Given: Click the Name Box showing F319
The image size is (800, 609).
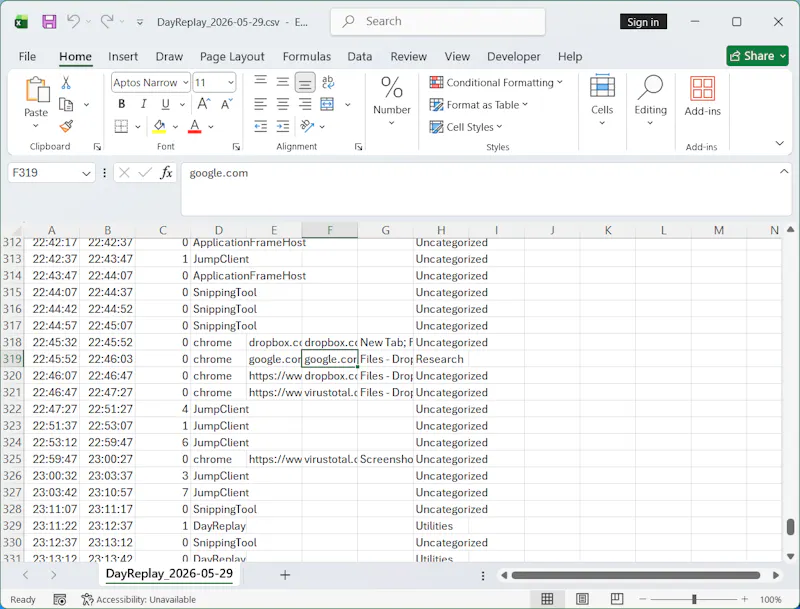Looking at the screenshot, I should point(51,173).
